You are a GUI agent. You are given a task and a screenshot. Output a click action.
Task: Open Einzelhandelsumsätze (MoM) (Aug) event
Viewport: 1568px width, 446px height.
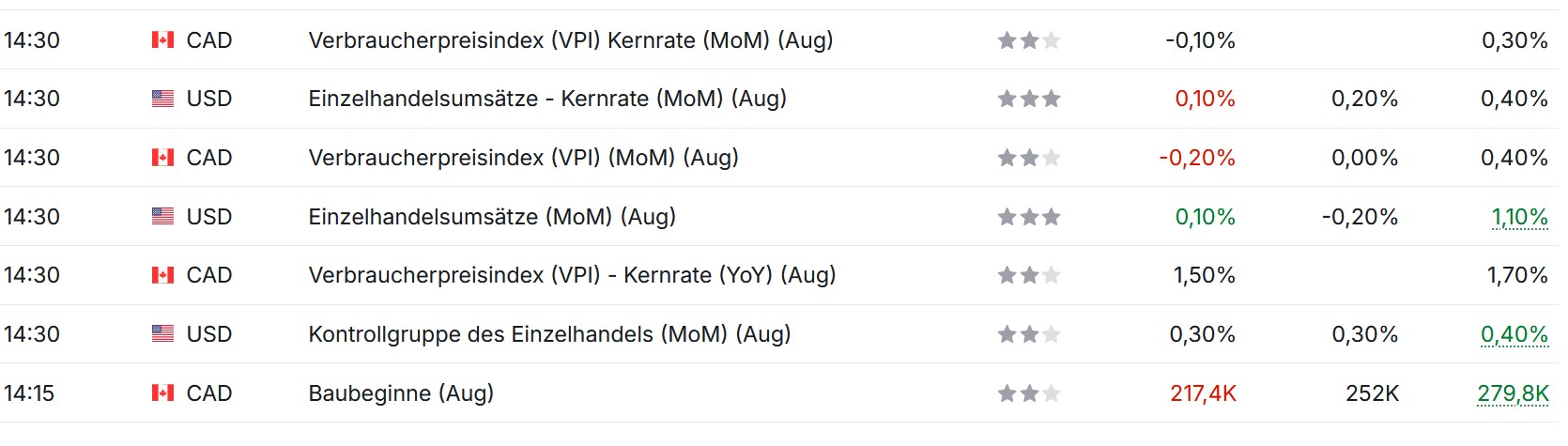coord(492,217)
